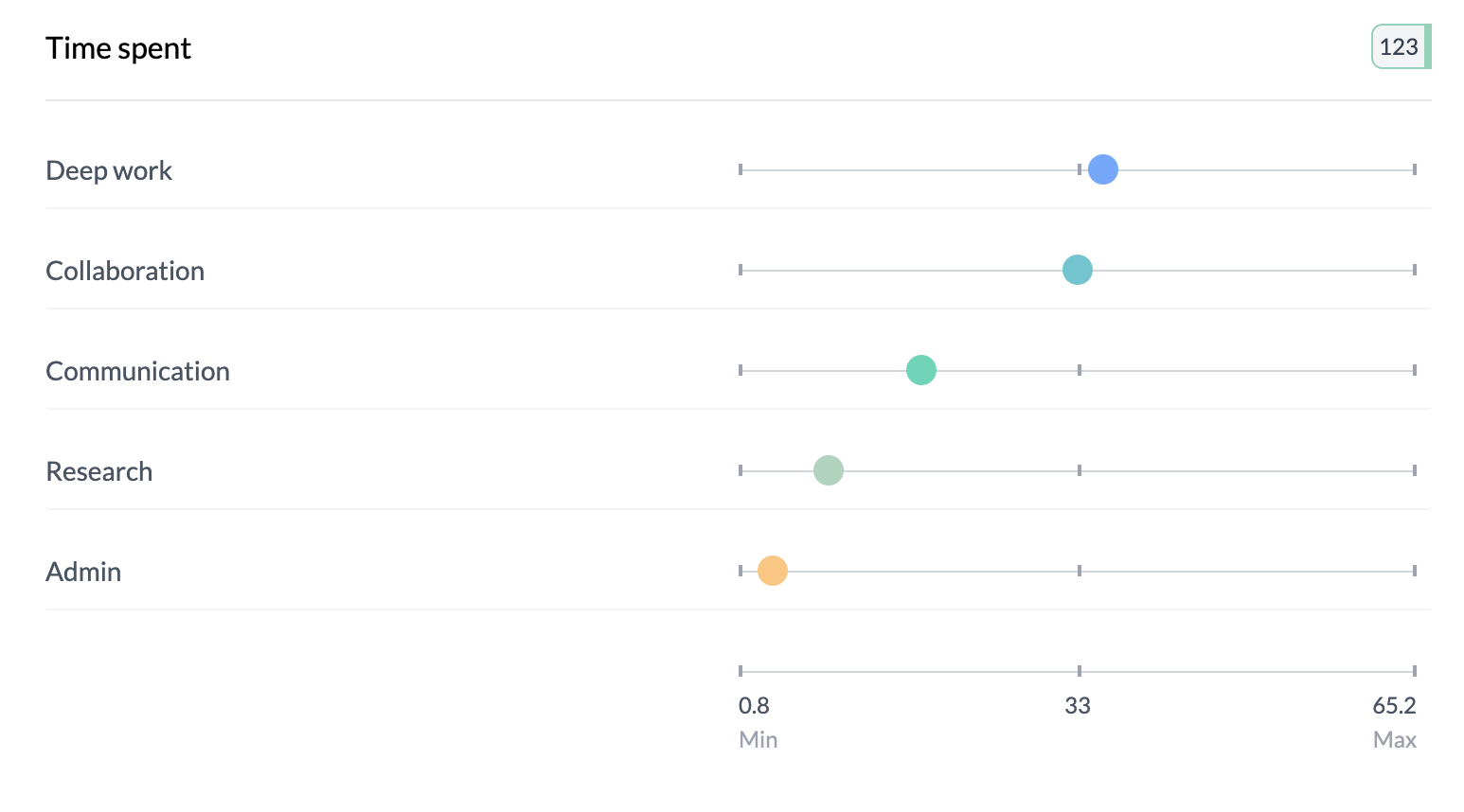Click the Max axis caption

1394,739
